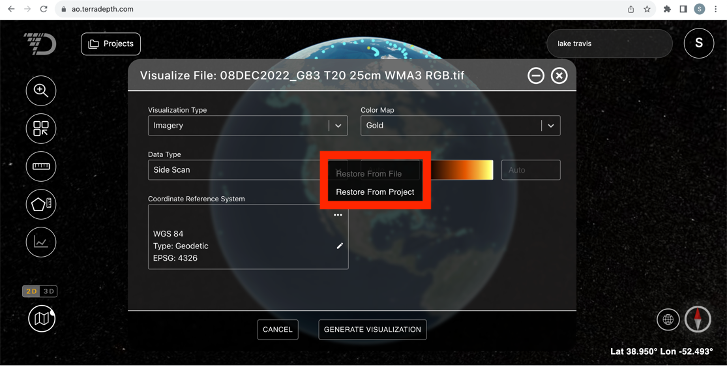This screenshot has height=366, width=728.
Task: Click the compass north indicator
Action: tap(697, 319)
